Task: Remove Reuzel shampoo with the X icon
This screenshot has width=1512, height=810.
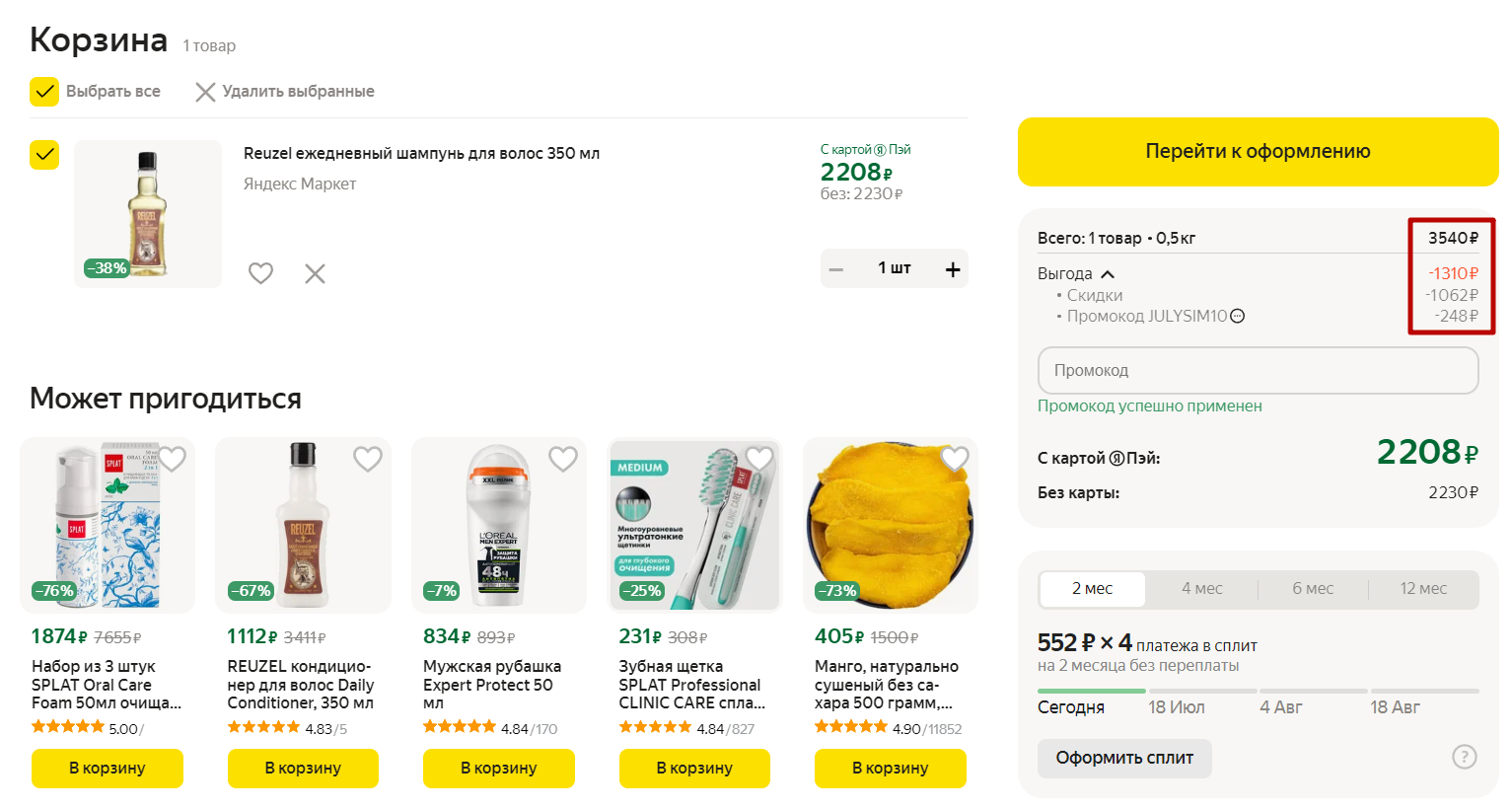Action: 315,273
